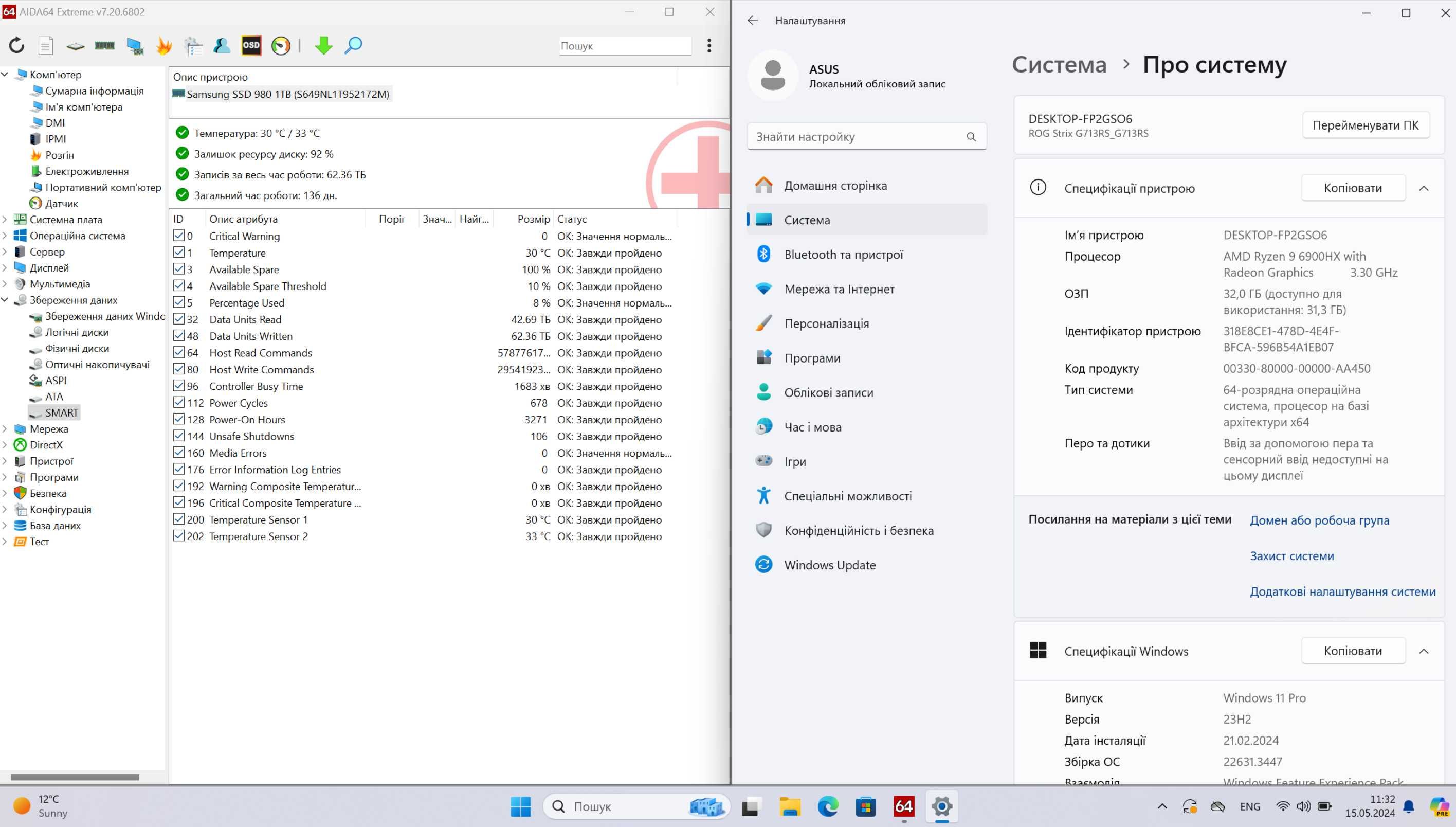Open Персоналізація settings page
The image size is (1456, 827).
tap(867, 323)
